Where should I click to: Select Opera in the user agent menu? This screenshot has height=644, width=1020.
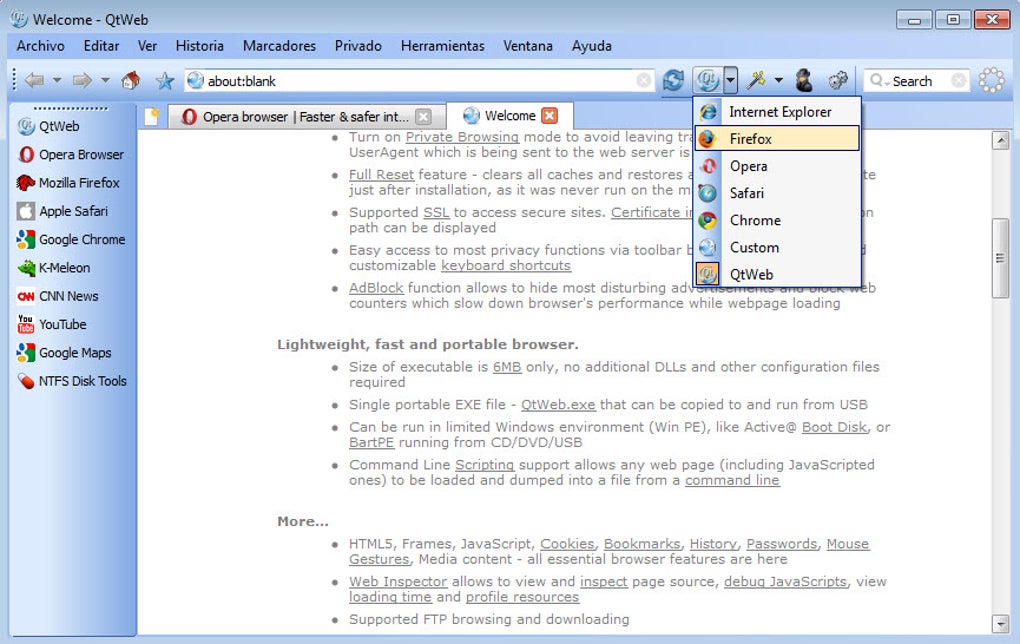point(777,166)
